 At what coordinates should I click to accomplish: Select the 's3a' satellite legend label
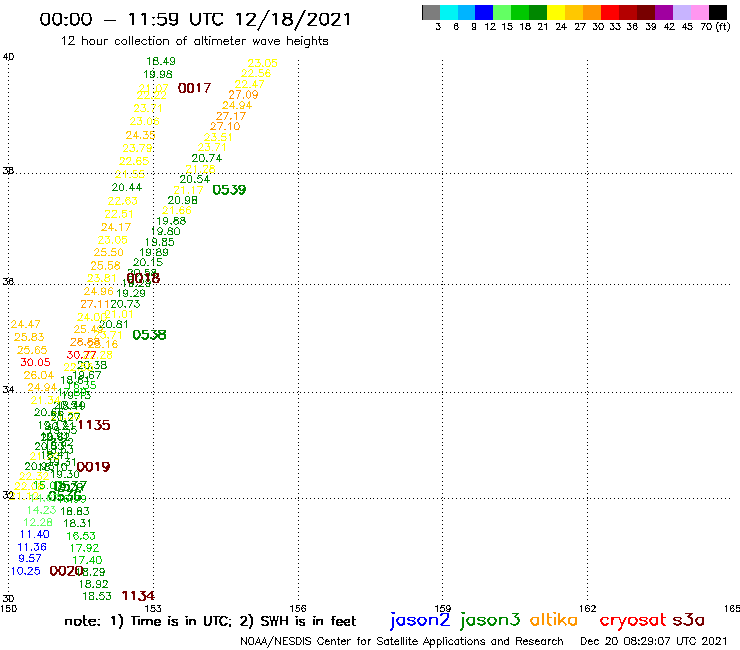click(689, 619)
